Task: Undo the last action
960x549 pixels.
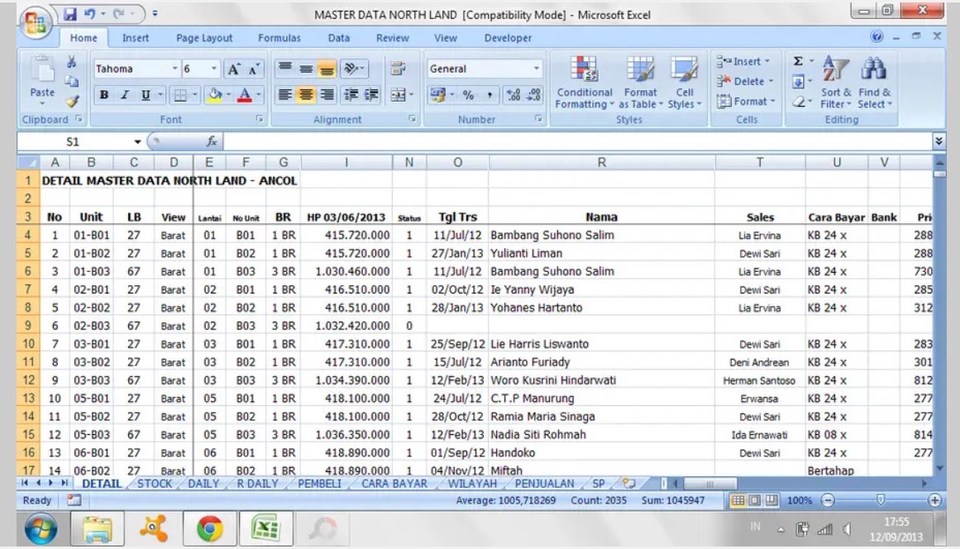Action: click(x=89, y=14)
